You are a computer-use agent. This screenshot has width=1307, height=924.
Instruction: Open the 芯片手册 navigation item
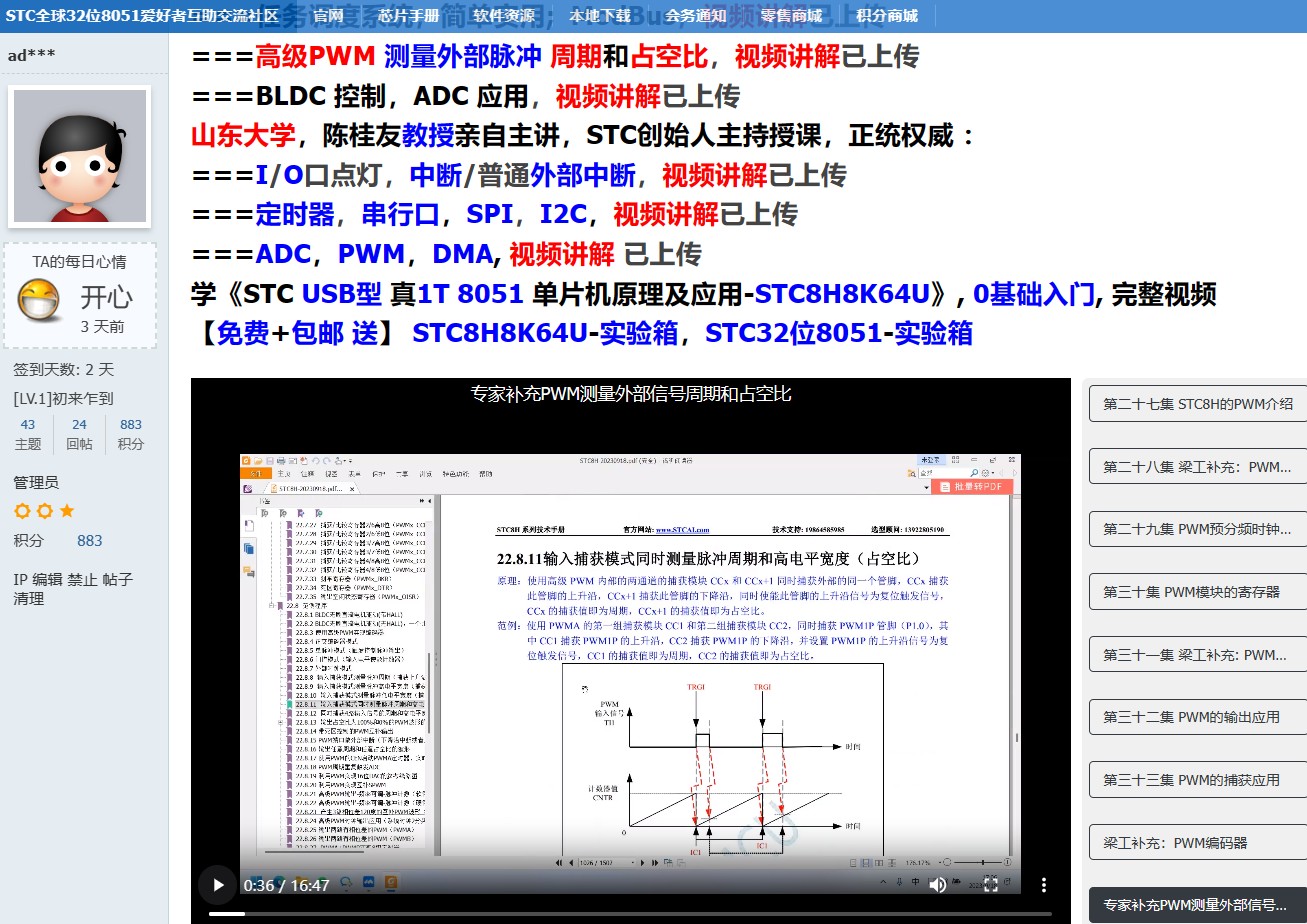point(408,16)
